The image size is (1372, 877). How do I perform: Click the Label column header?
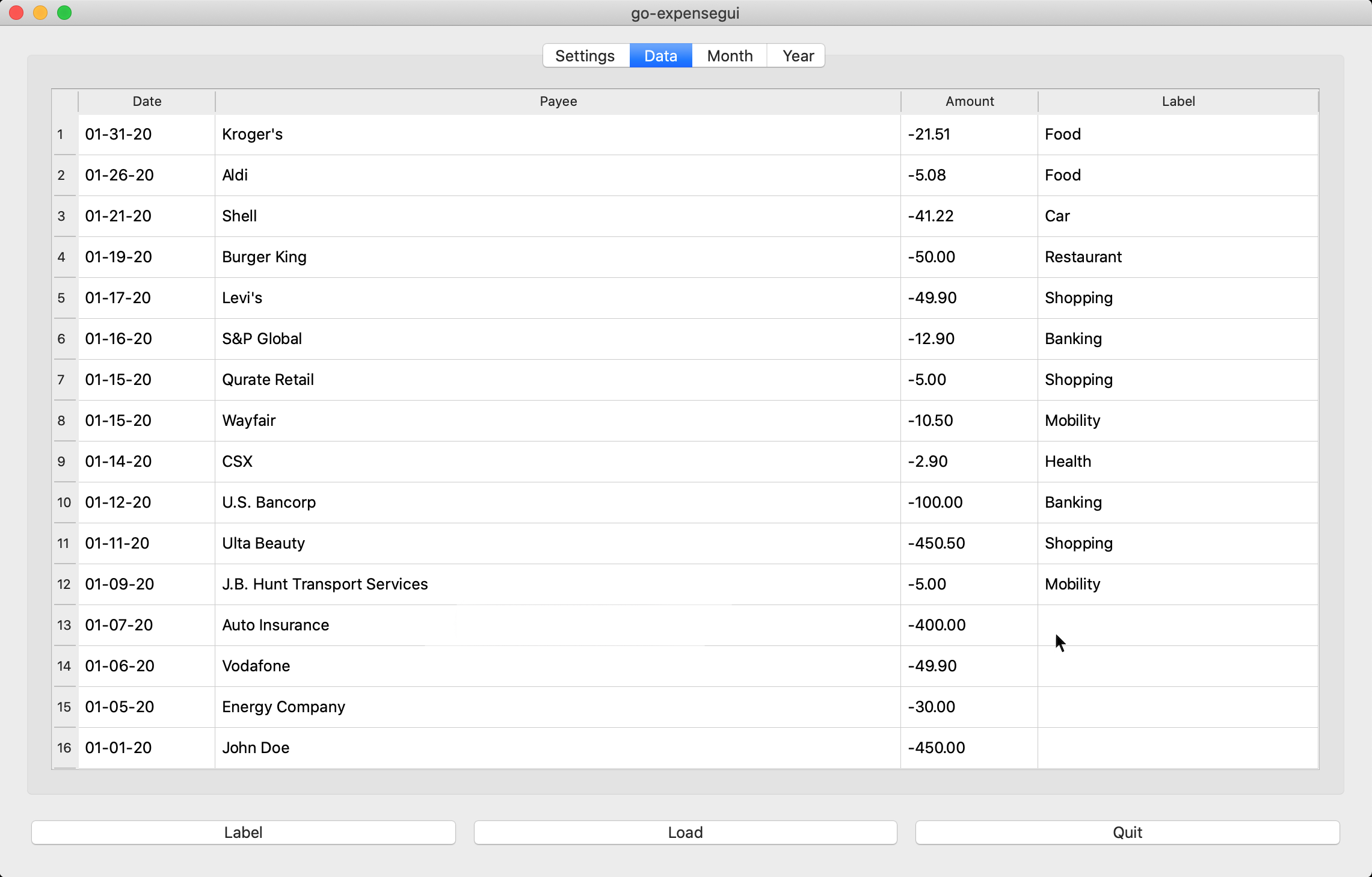[1178, 101]
